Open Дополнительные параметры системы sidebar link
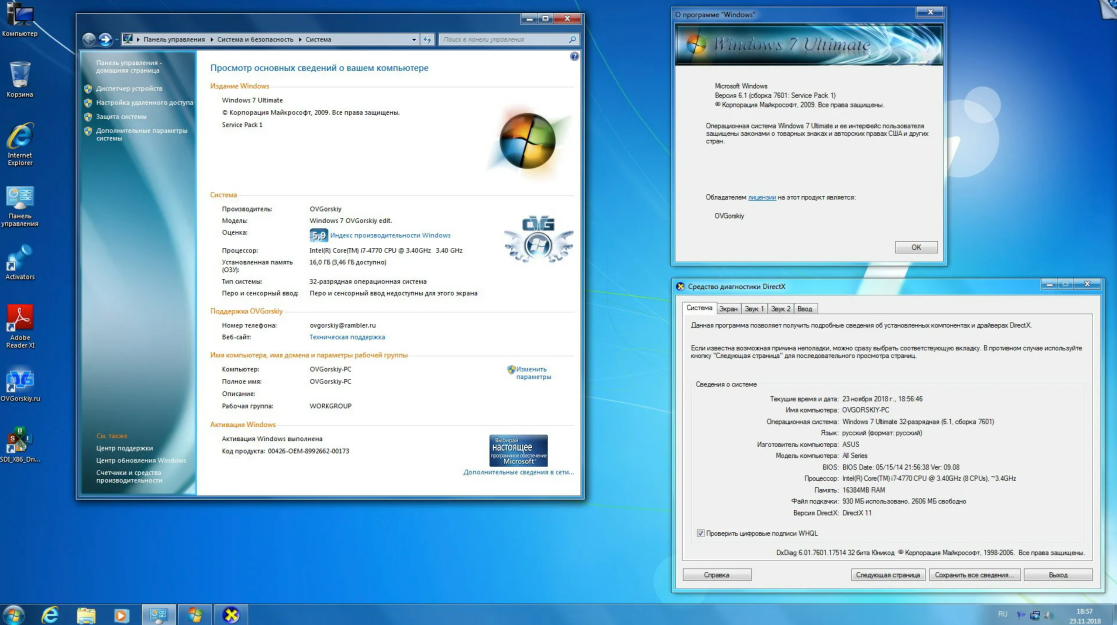 pos(141,135)
